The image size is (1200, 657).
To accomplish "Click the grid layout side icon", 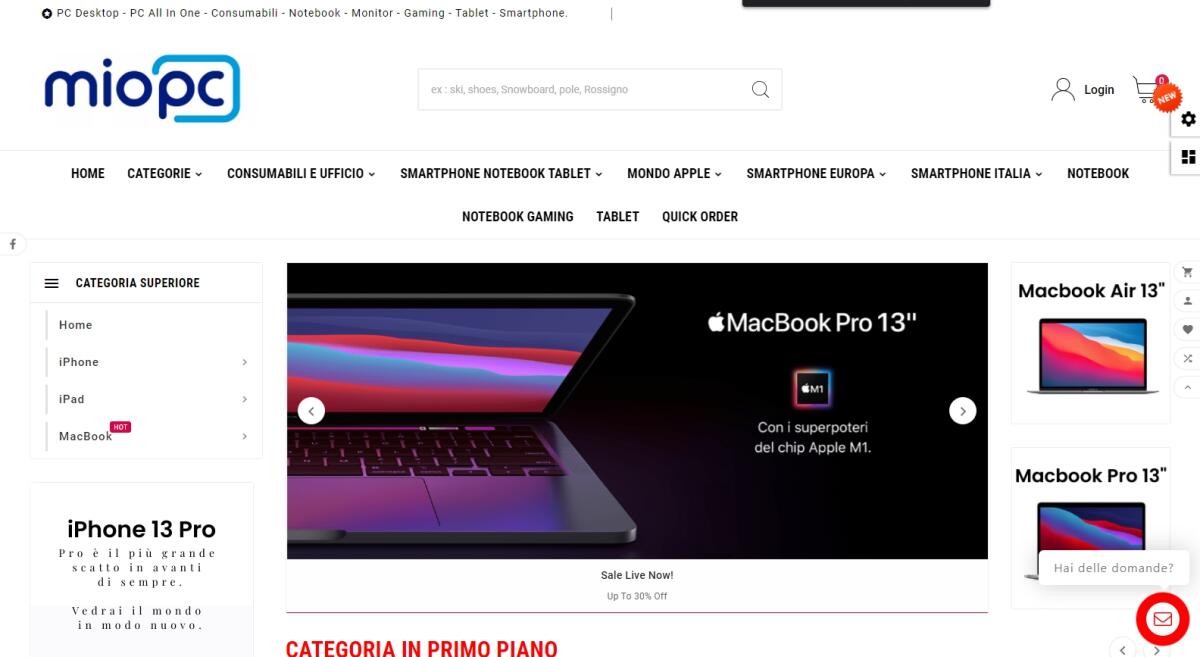I will (1188, 157).
